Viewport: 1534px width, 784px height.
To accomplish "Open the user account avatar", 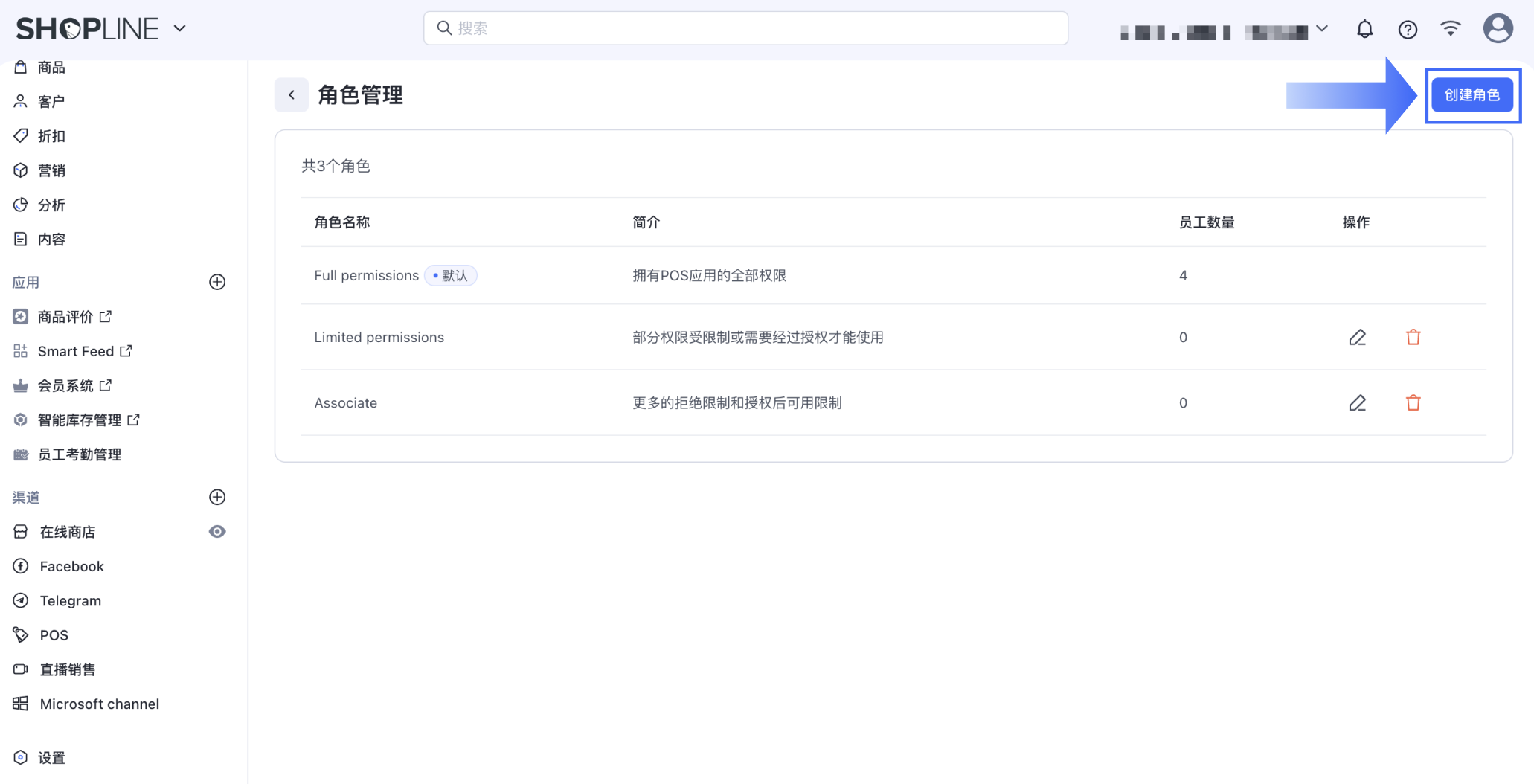I will click(1498, 29).
